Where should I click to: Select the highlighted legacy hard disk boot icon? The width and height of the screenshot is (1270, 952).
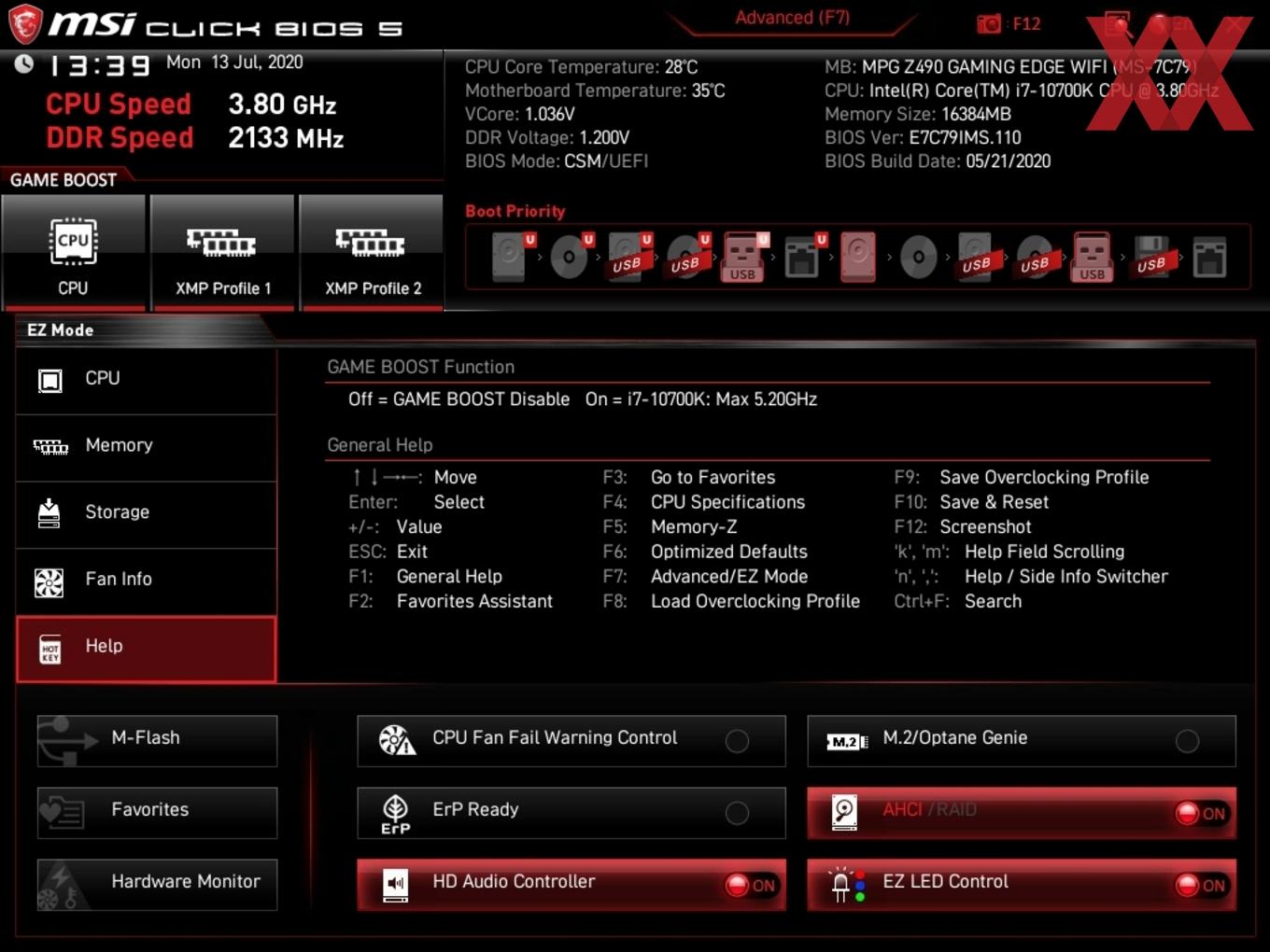858,257
